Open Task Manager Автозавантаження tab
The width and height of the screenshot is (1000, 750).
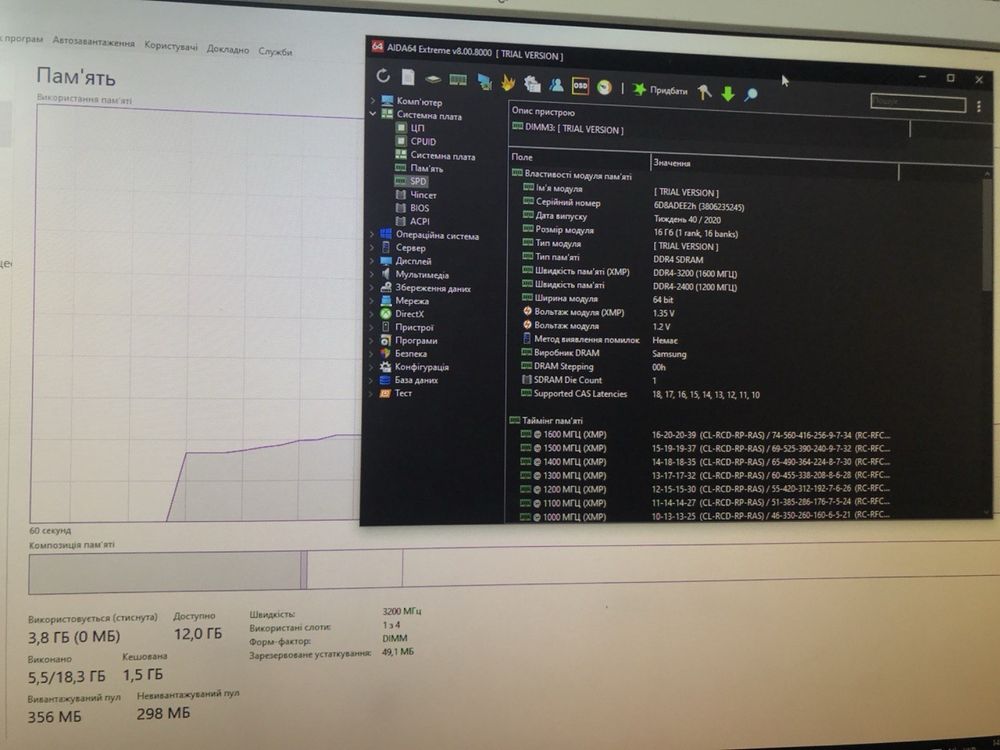point(94,41)
